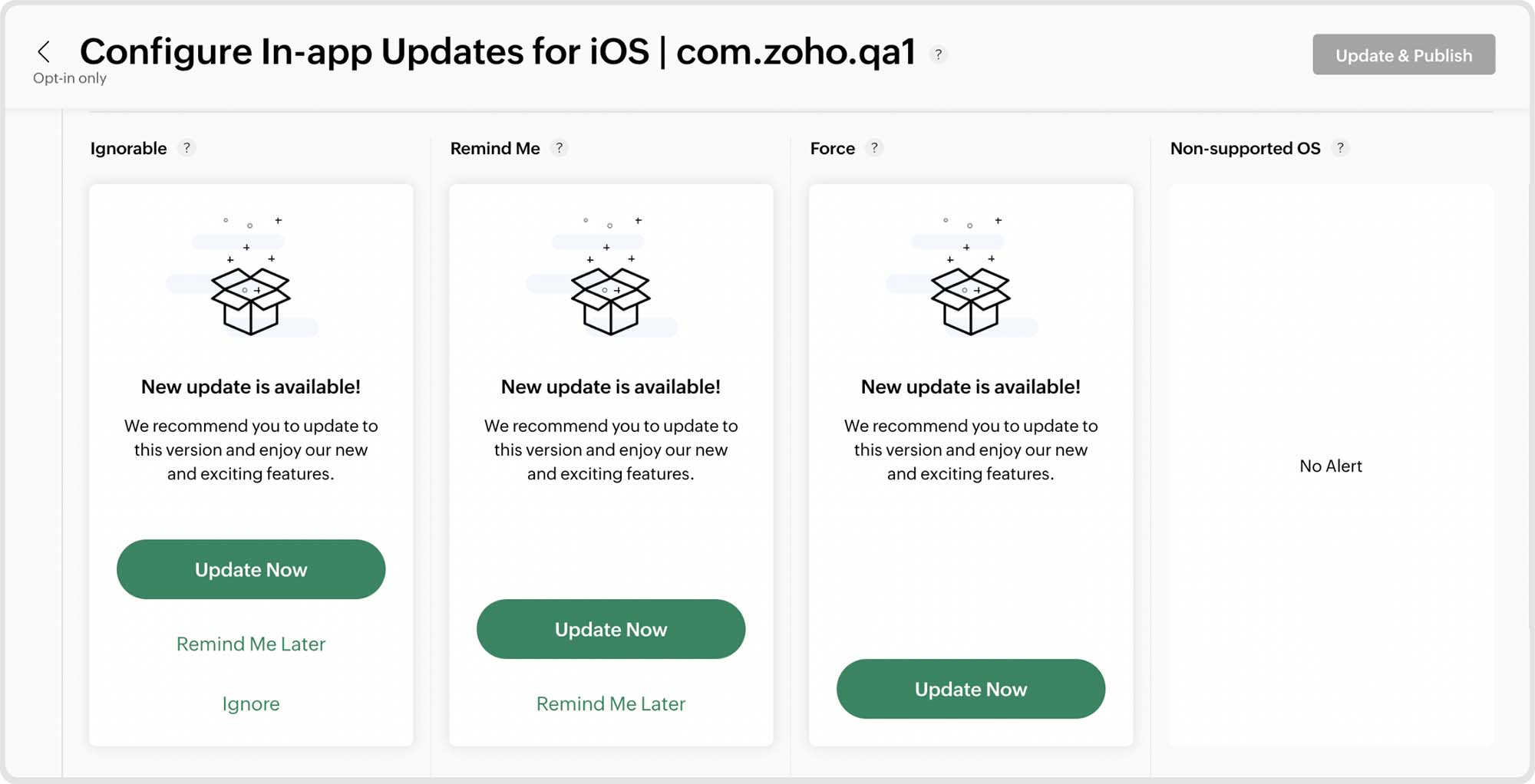Image resolution: width=1535 pixels, height=784 pixels.
Task: Click the question mark beside Remind Me
Action: coord(559,148)
